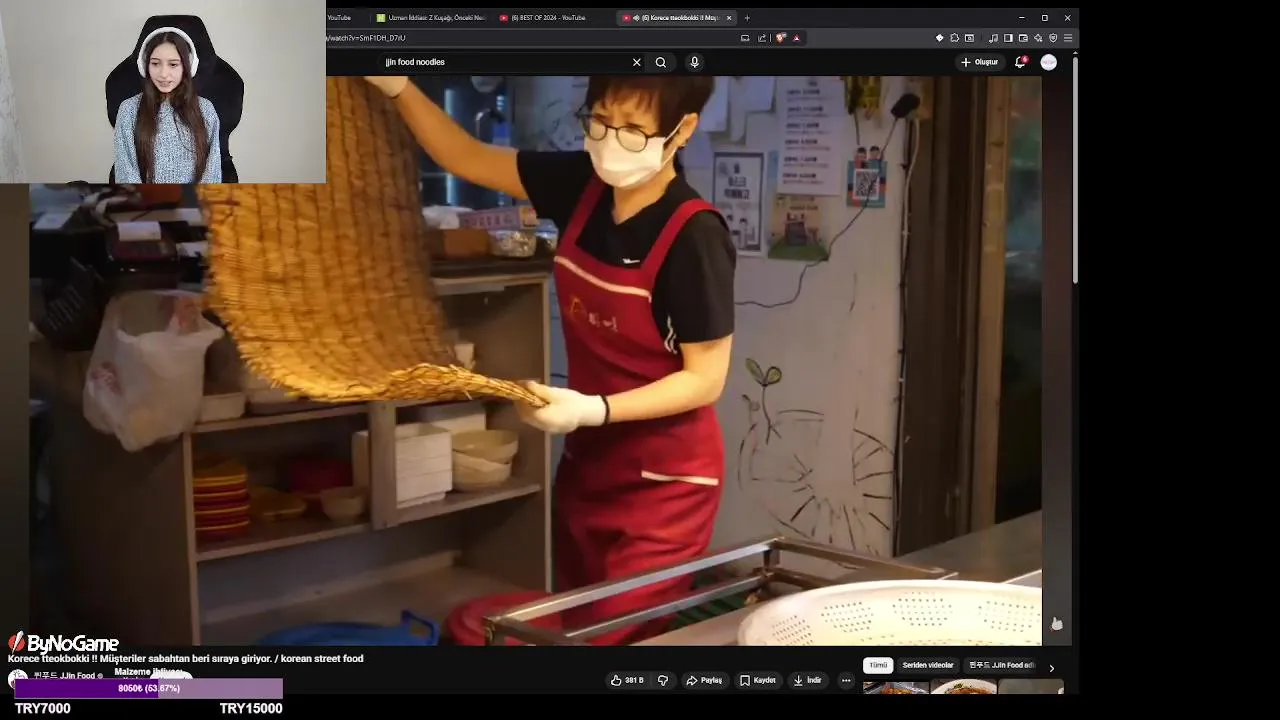Expand more chips with right chevron
The height and width of the screenshot is (720, 1280).
pos(1051,667)
